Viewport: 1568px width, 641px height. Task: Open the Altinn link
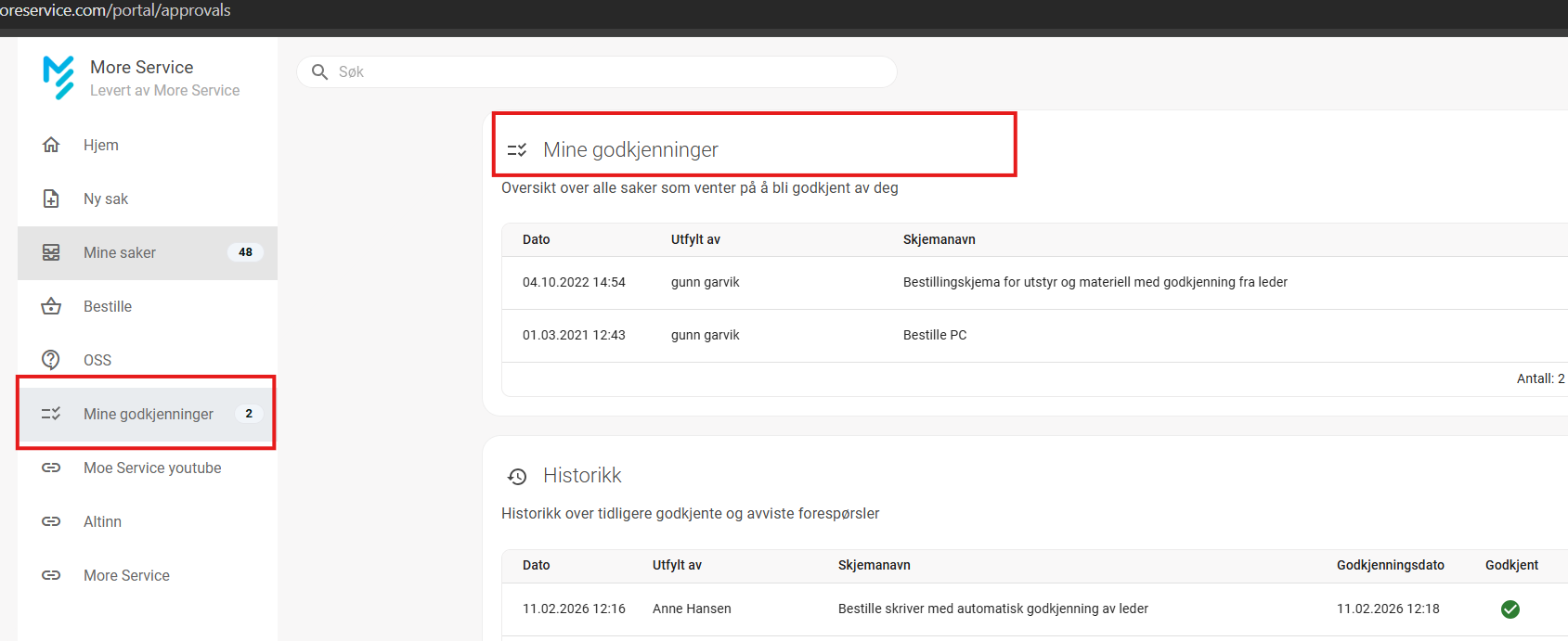pos(102,521)
